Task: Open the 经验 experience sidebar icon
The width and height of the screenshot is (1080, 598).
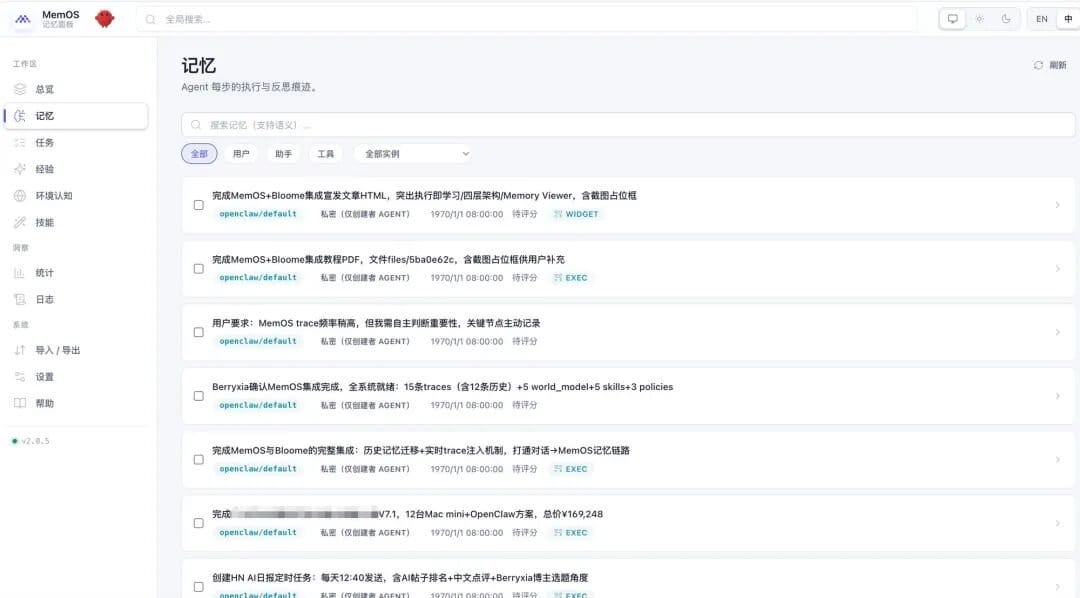Action: (x=20, y=169)
